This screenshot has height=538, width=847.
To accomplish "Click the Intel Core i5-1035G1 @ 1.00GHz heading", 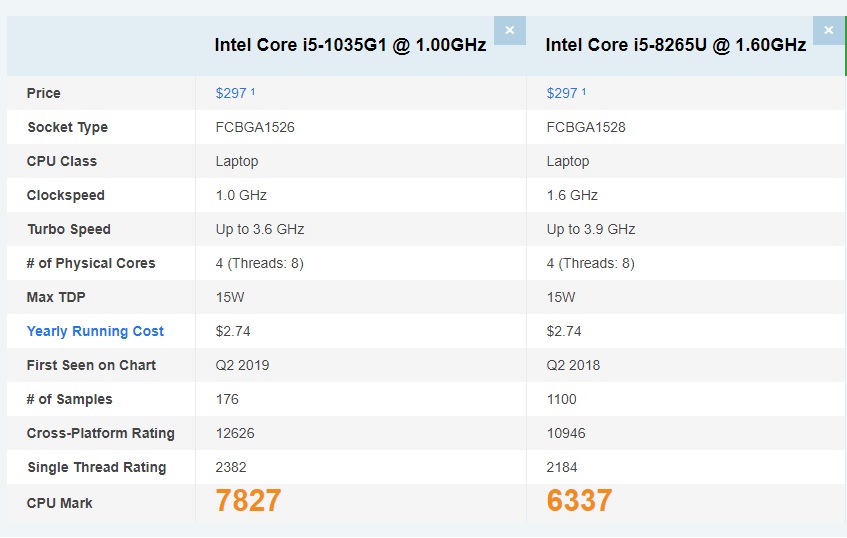I will pyautogui.click(x=350, y=45).
